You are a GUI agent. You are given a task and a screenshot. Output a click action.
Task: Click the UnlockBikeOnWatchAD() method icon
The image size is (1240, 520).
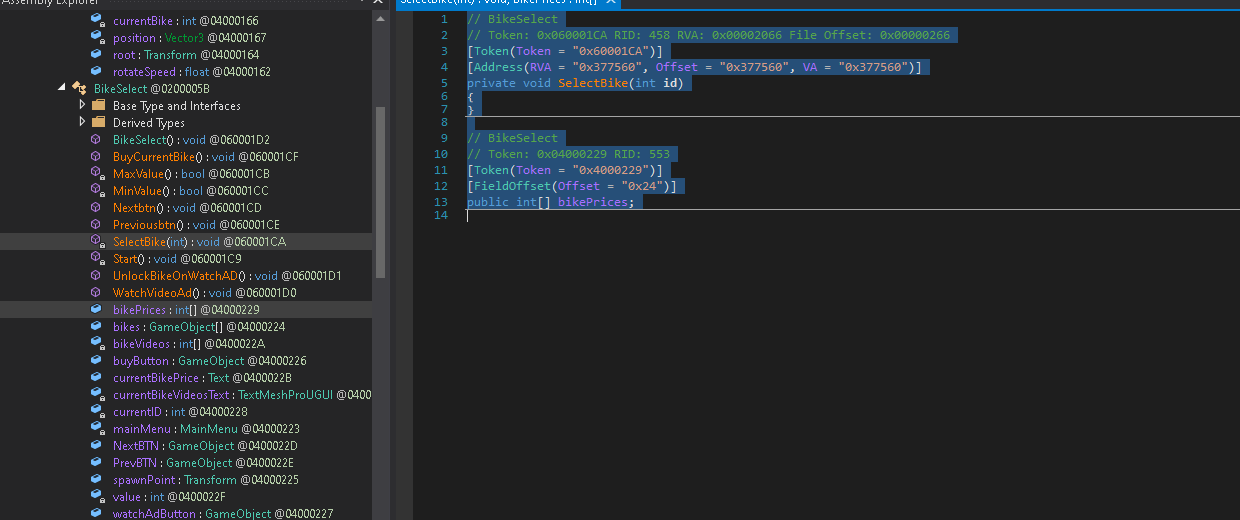97,276
